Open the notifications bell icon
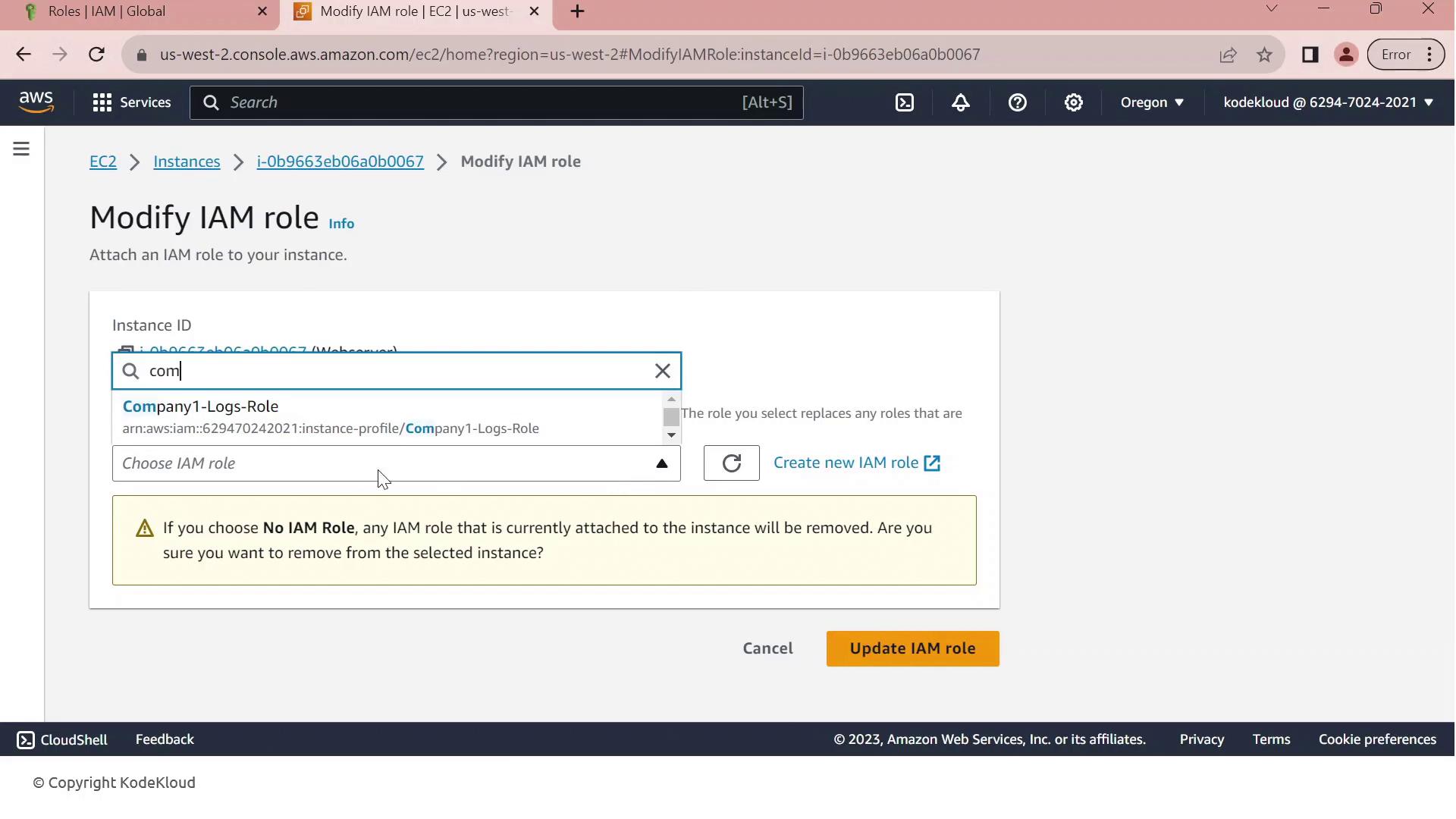 point(961,102)
